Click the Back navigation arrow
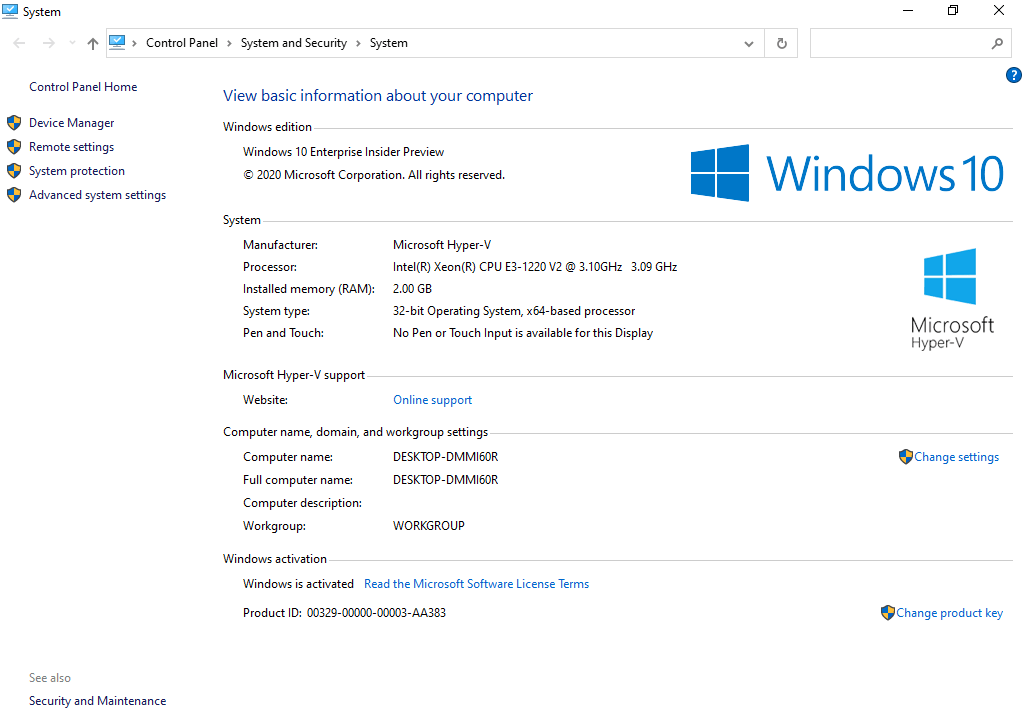Image resolution: width=1023 pixels, height=726 pixels. [x=19, y=43]
